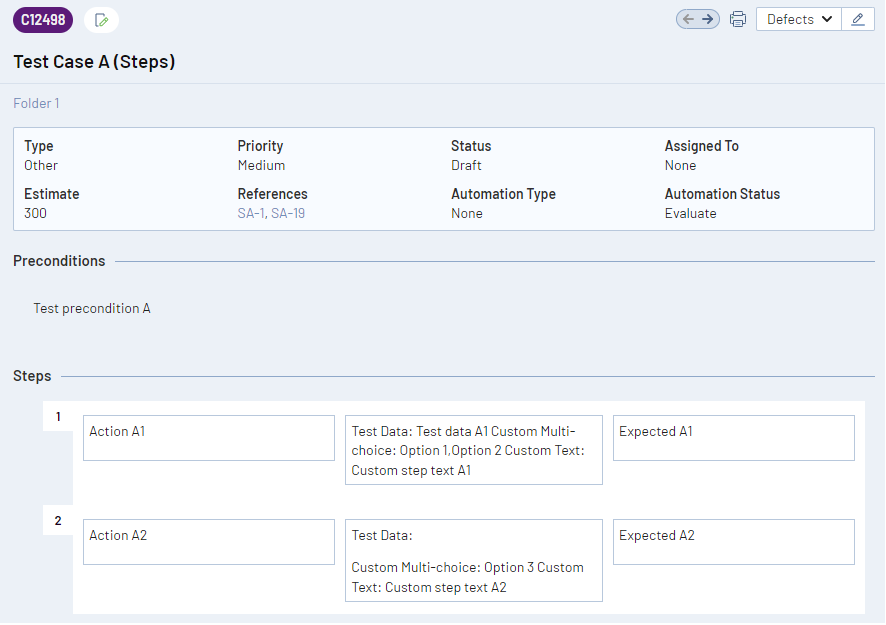Select the Action A2 step box
This screenshot has height=625, width=886.
click(208, 541)
